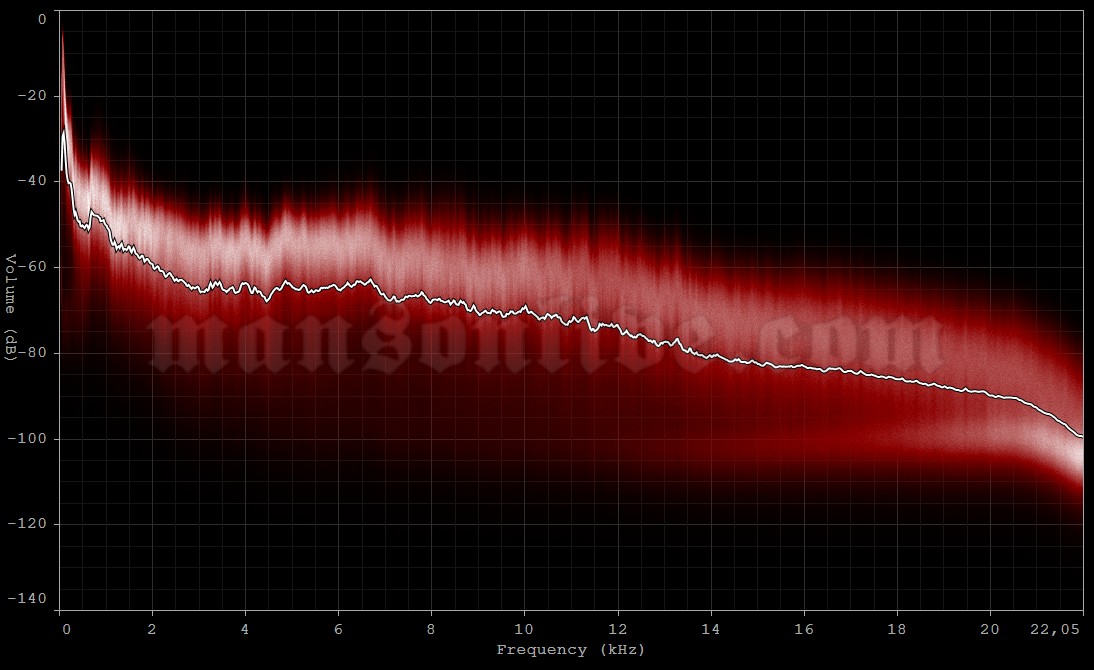This screenshot has height=670, width=1094.
Task: Select the 8 kHz frequency tick
Action: tap(430, 628)
